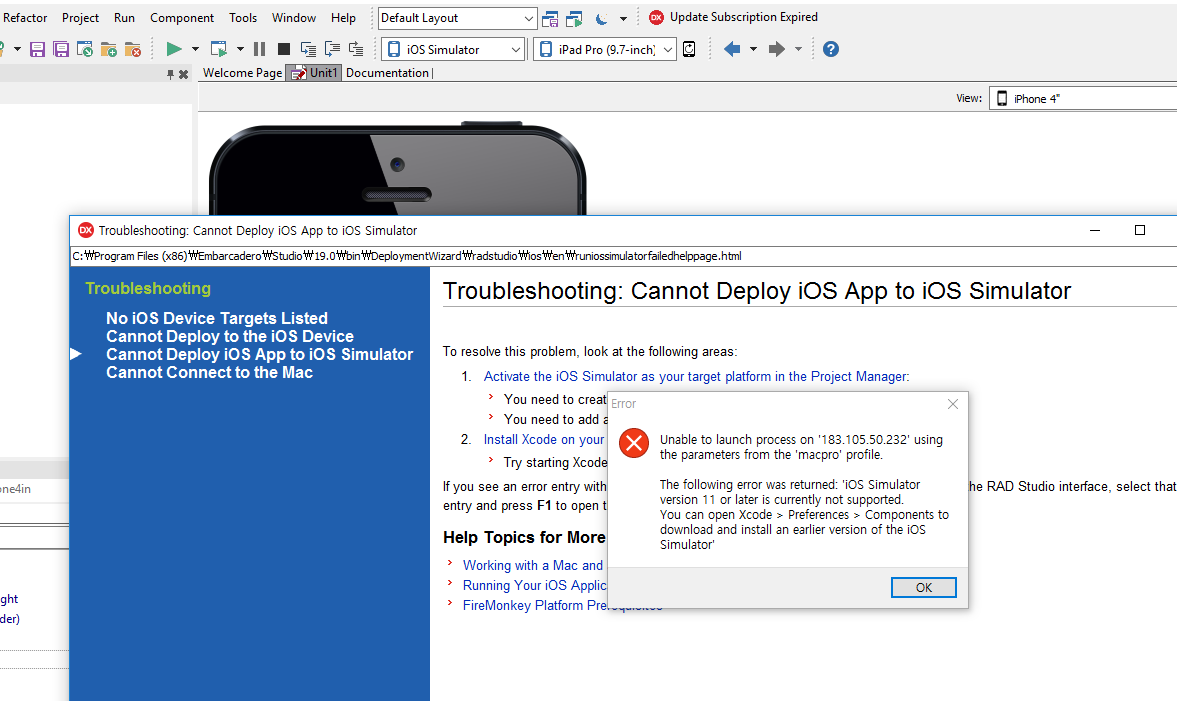Click the Pause execution icon
The width and height of the screenshot is (1177, 701).
pyautogui.click(x=260, y=49)
